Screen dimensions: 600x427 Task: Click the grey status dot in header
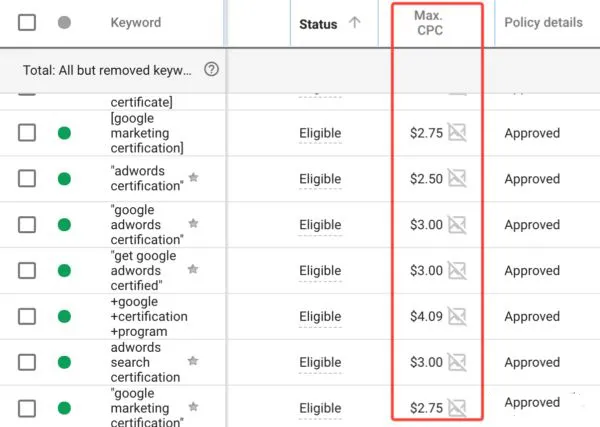point(65,23)
